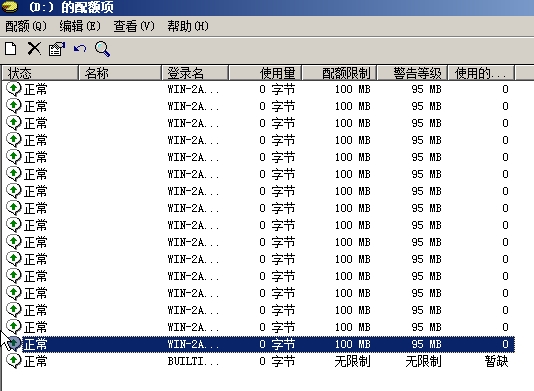Click the 使用的... column header
534x391 pixels.
[x=481, y=73]
